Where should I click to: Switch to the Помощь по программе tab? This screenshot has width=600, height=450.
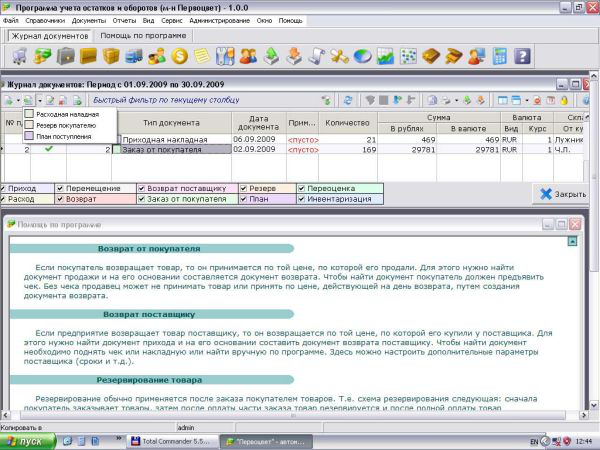(x=143, y=36)
